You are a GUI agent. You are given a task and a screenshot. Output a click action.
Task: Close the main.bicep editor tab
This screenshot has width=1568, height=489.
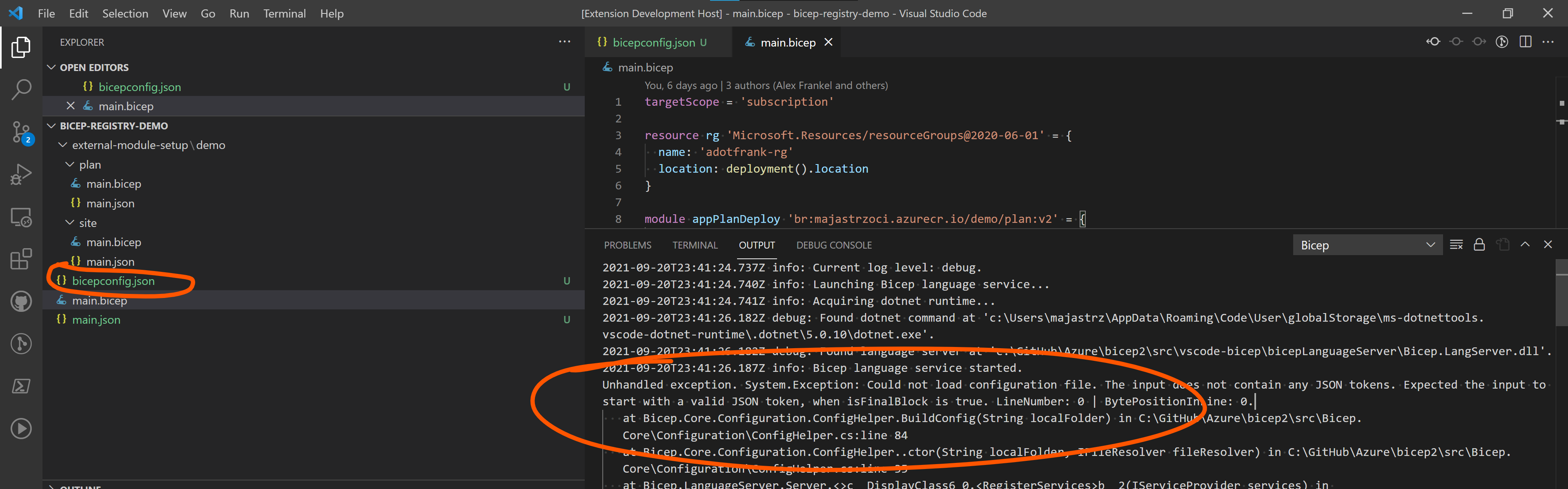(x=829, y=42)
